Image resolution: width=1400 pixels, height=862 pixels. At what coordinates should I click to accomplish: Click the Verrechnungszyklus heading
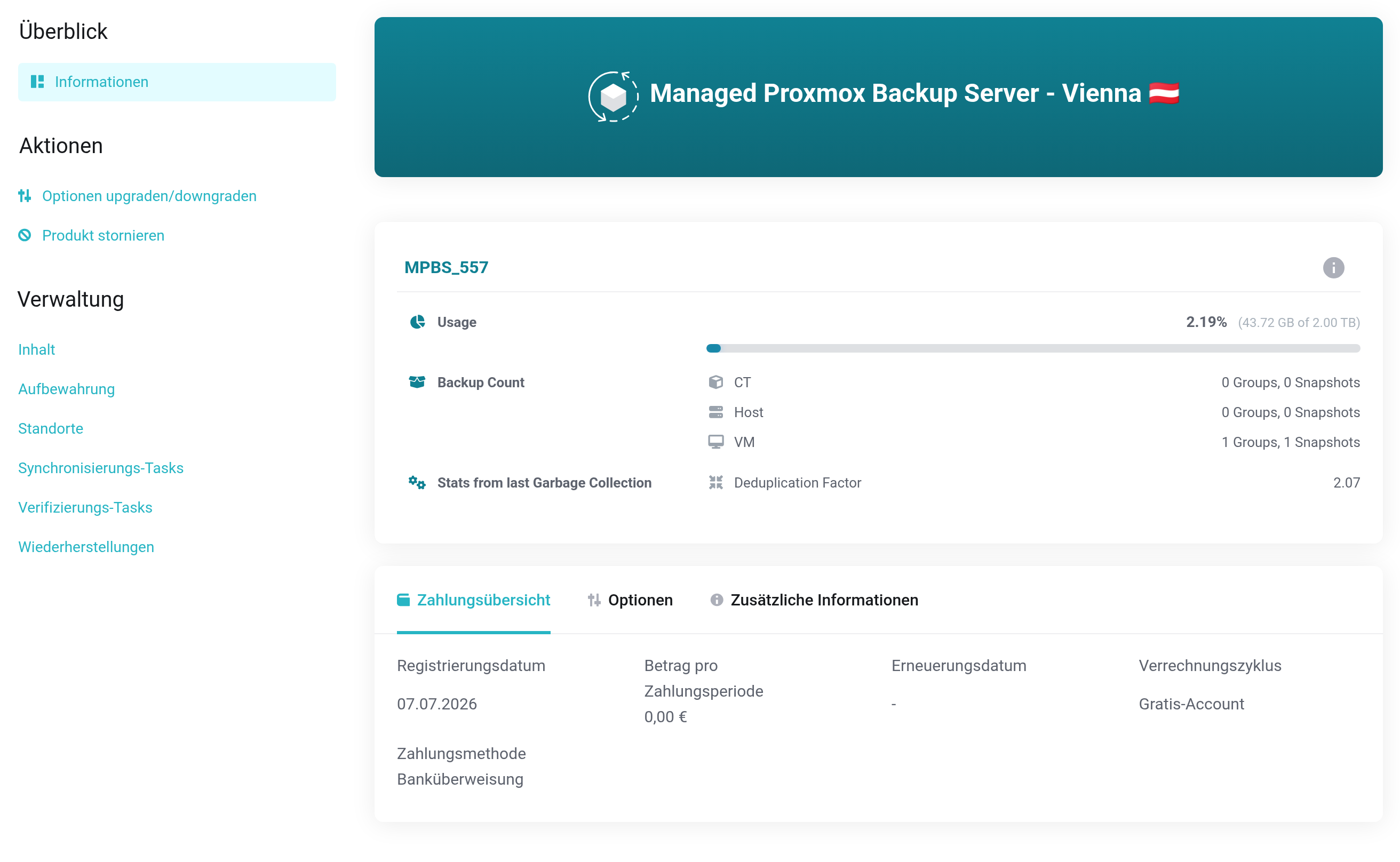pyautogui.click(x=1210, y=666)
